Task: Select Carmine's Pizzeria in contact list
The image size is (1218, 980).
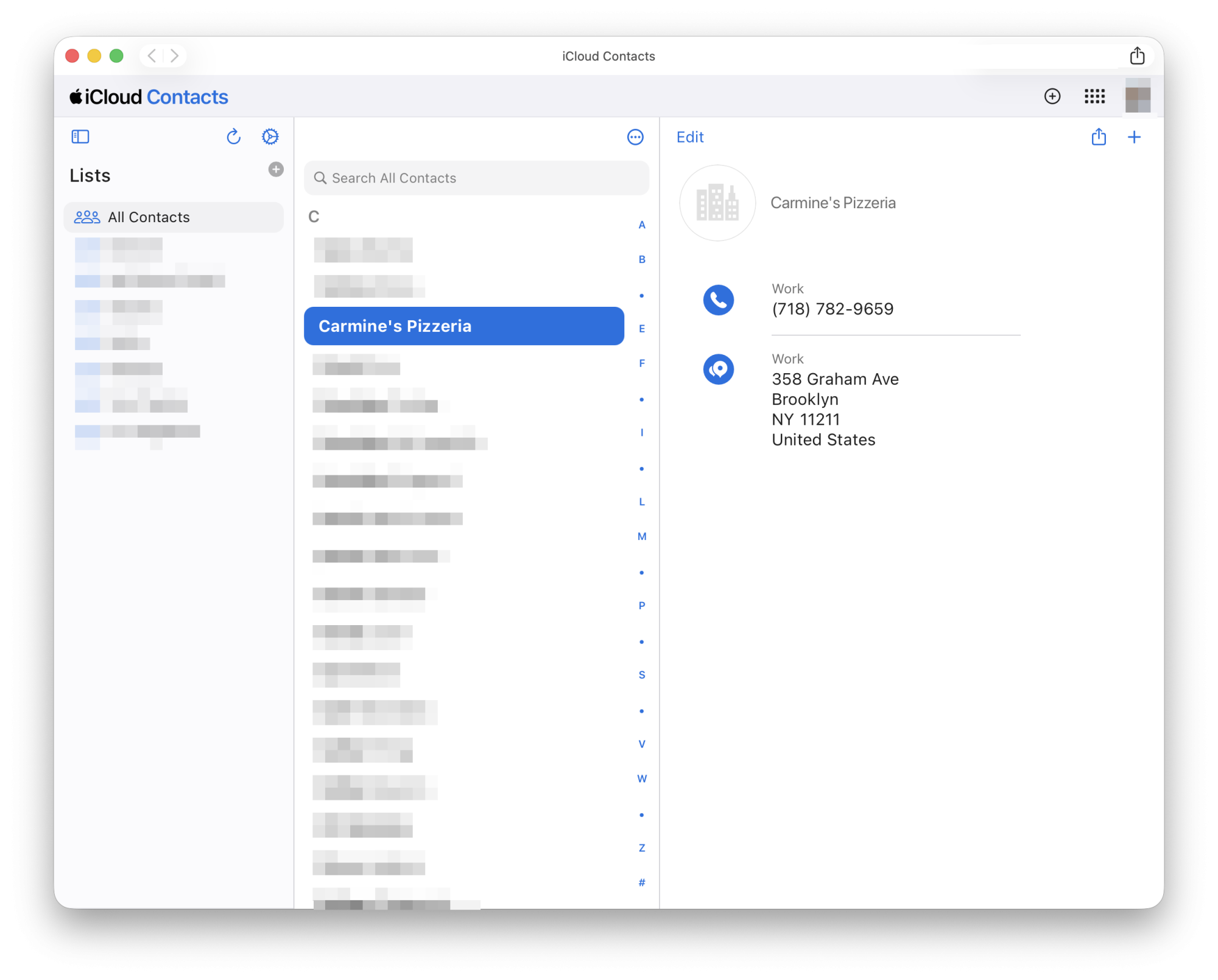Action: coord(464,326)
